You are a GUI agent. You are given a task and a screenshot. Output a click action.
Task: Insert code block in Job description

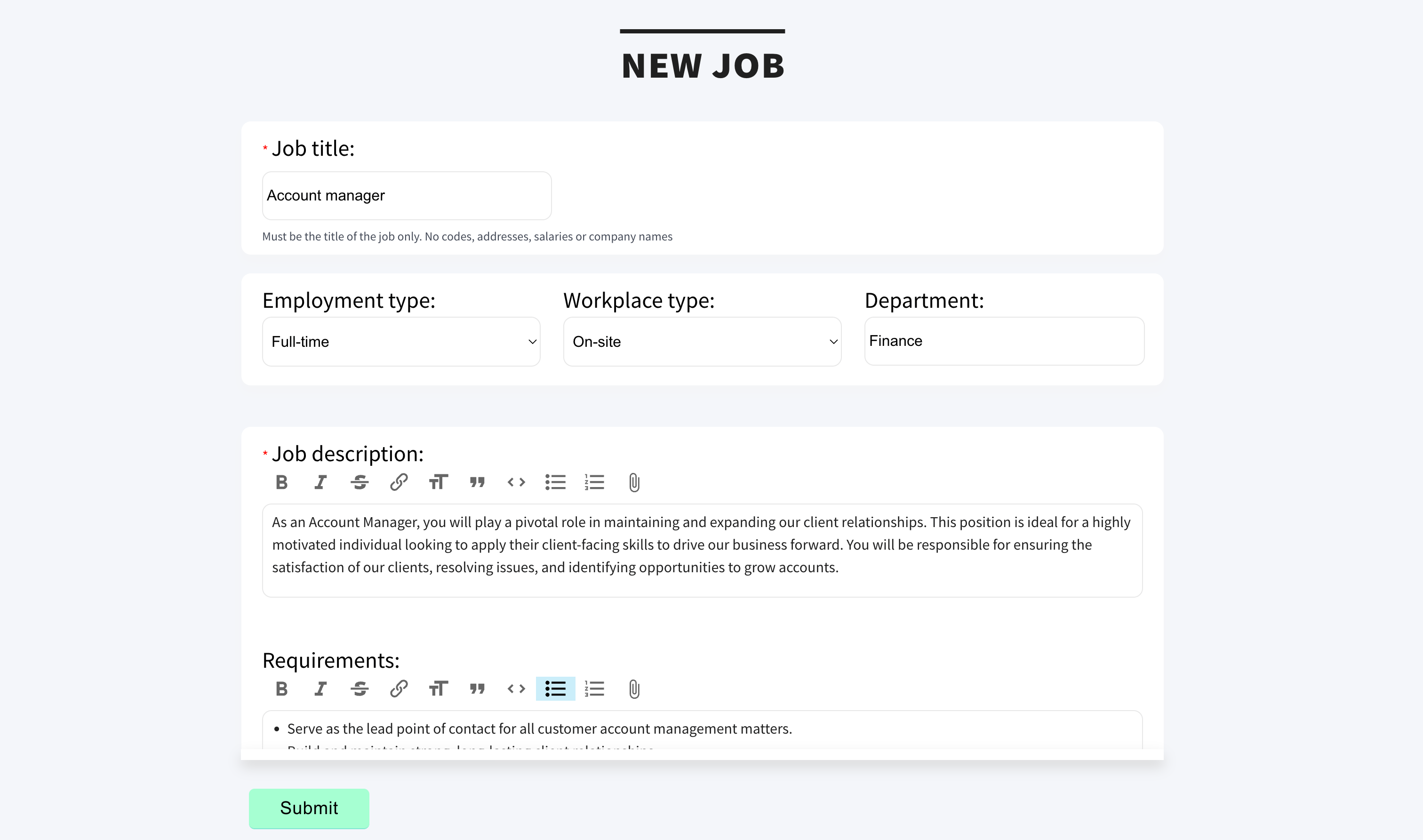(x=516, y=482)
